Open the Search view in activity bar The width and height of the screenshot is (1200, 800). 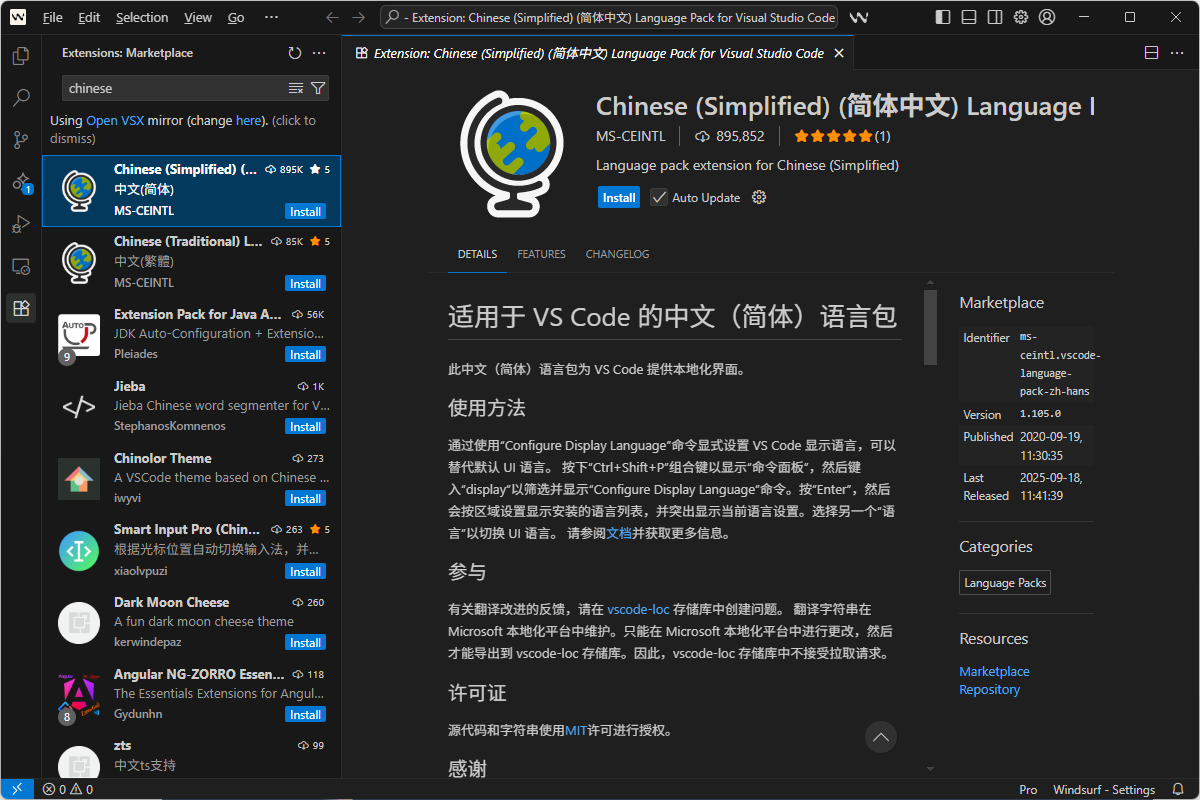pyautogui.click(x=20, y=98)
